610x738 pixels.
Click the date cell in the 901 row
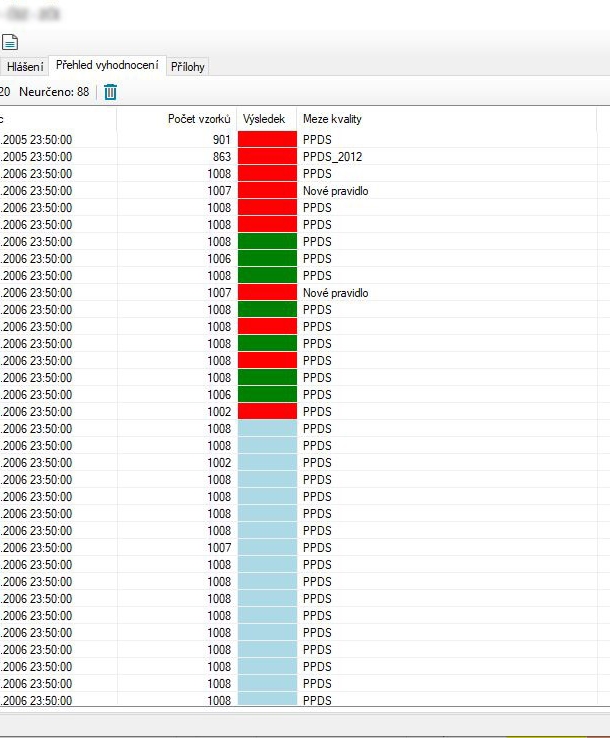click(58, 140)
